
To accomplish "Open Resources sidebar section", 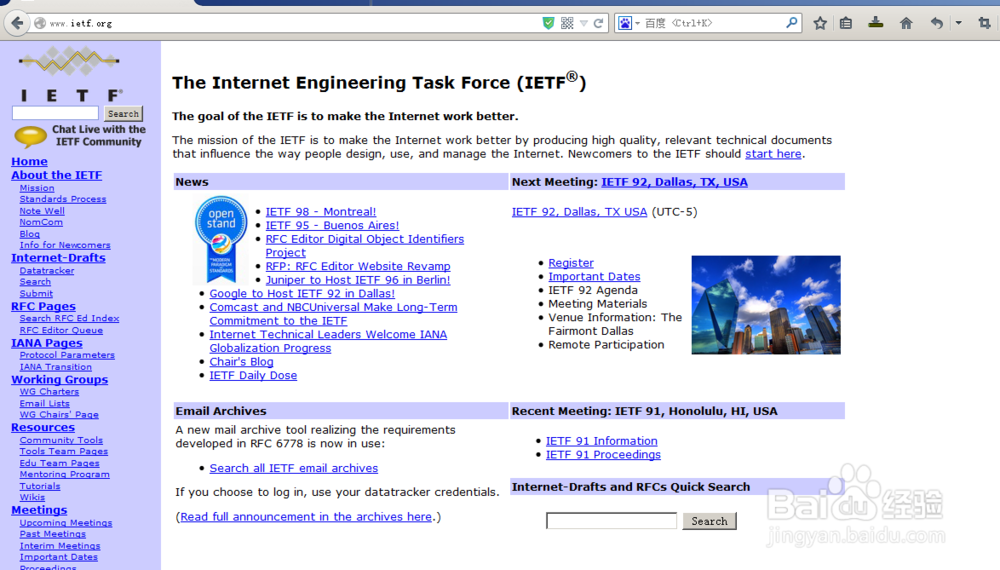I will [x=43, y=427].
